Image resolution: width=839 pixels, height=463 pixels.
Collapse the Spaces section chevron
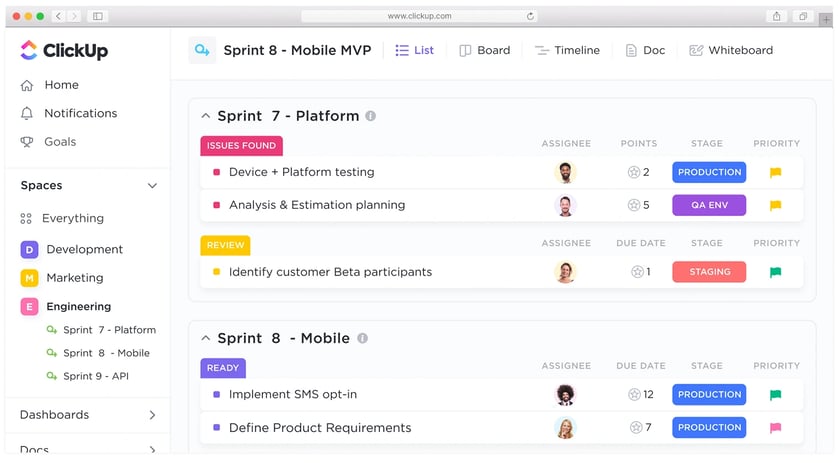(152, 186)
